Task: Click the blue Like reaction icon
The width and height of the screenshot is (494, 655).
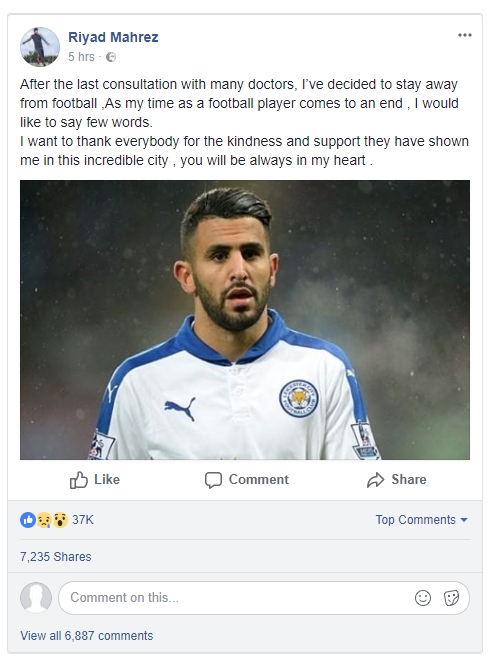Action: click(28, 520)
